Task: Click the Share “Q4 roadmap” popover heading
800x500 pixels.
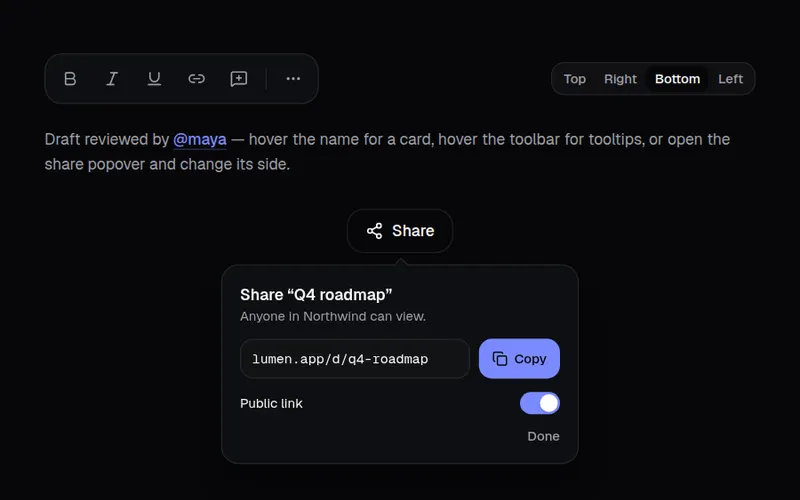Action: [x=316, y=295]
